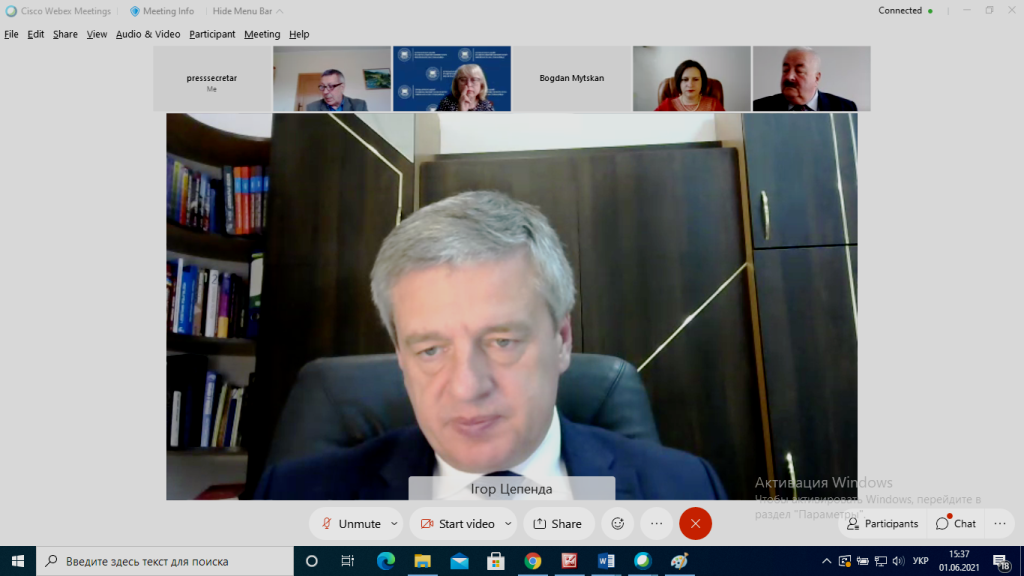1024x576 pixels.
Task: Click the red leave meeting button
Action: click(695, 523)
